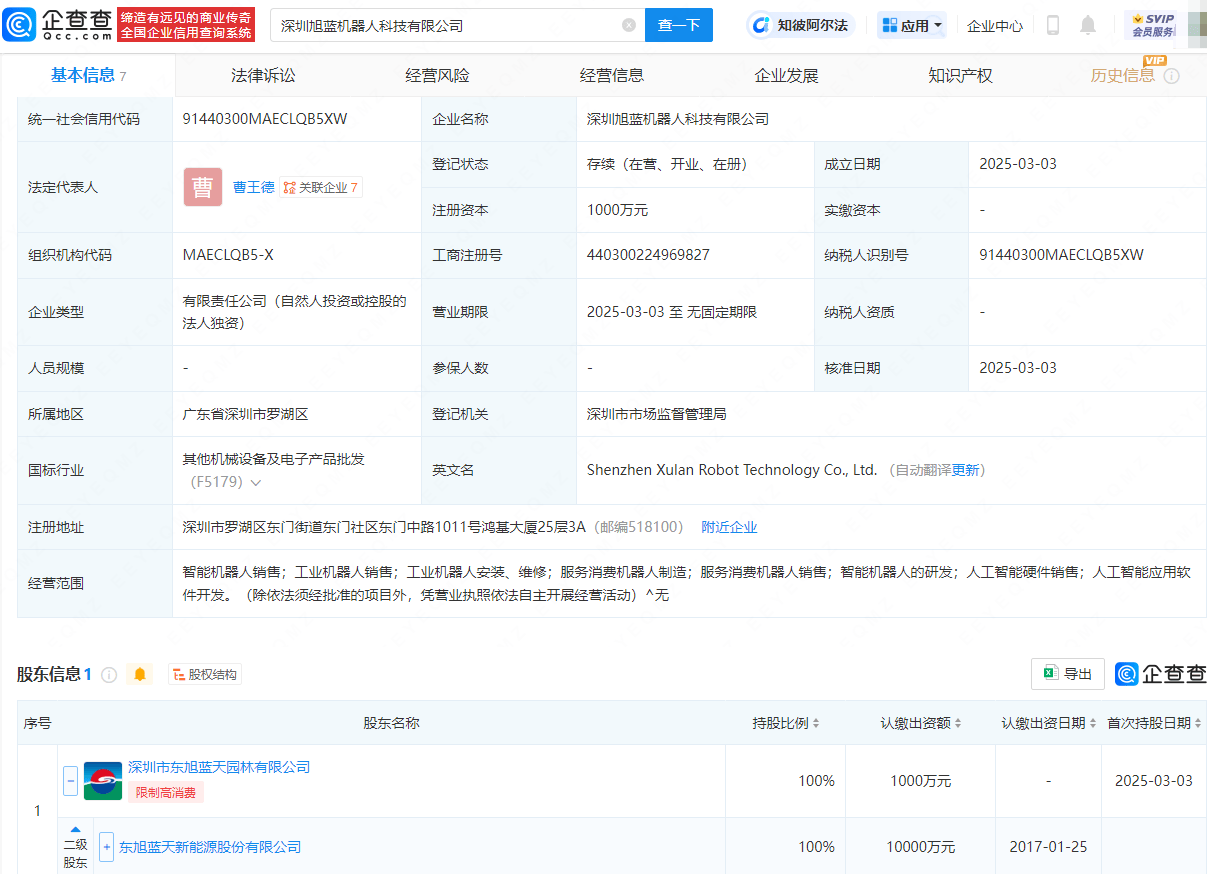Click the 知彼阿尔法 AI assistant icon
1207x874 pixels.
point(762,25)
